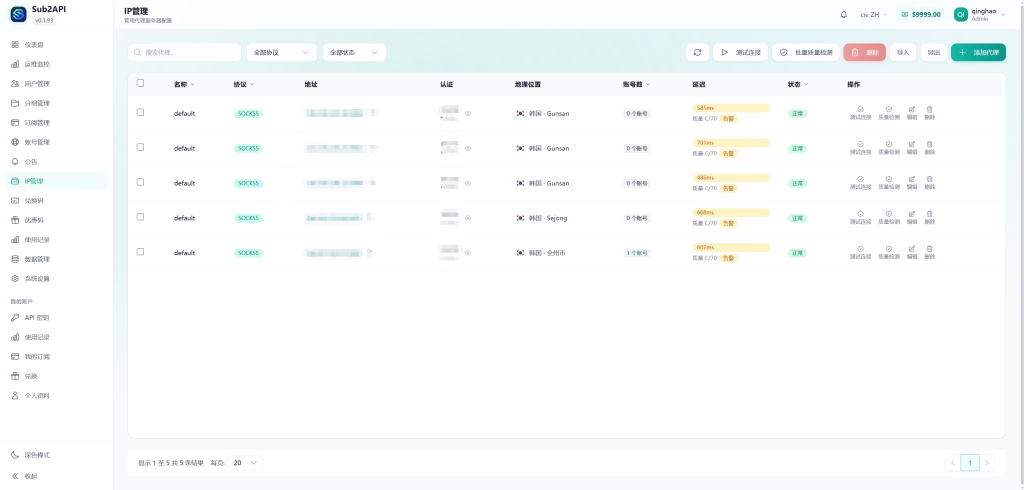Open the 全部协议 protocol filter dropdown
The height and width of the screenshot is (490, 1024).
tap(281, 52)
